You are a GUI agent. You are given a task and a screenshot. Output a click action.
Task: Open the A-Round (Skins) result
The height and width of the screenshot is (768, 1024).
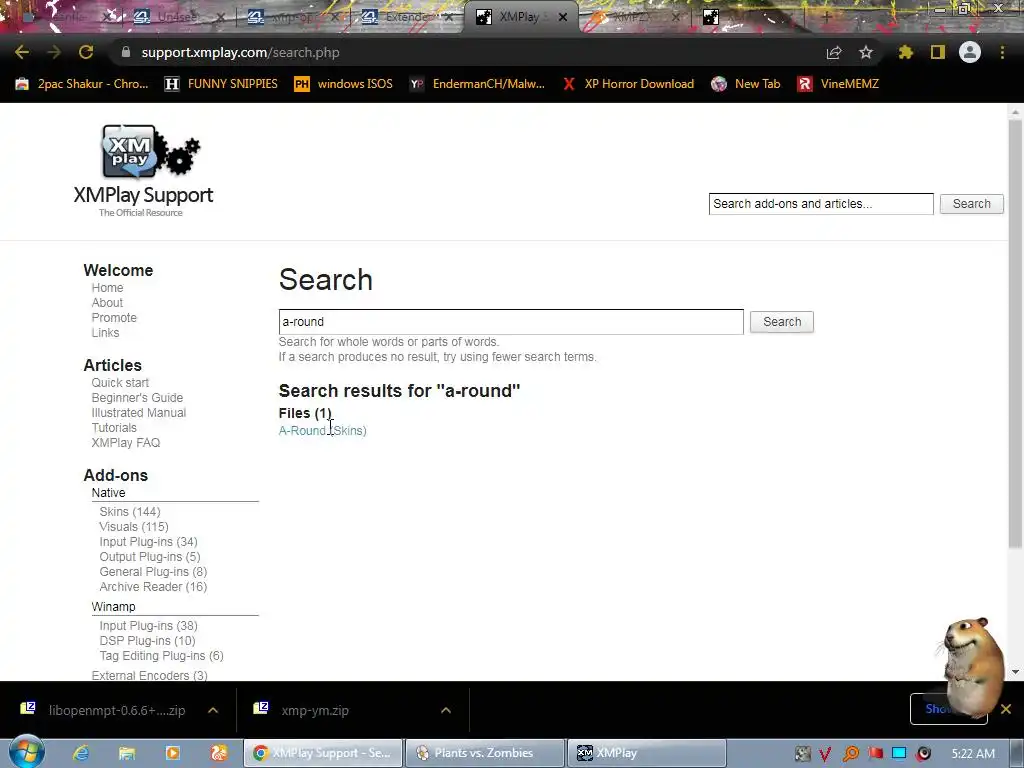323,430
